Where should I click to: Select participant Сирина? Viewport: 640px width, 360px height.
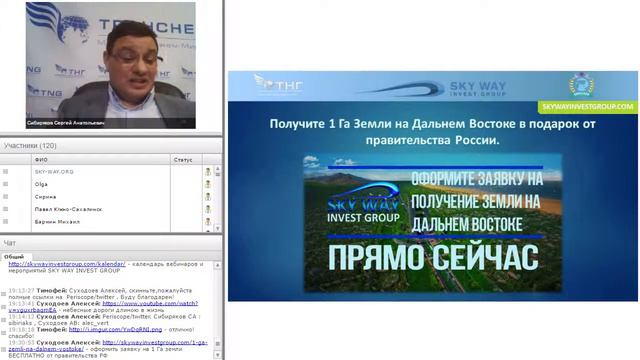coord(45,197)
